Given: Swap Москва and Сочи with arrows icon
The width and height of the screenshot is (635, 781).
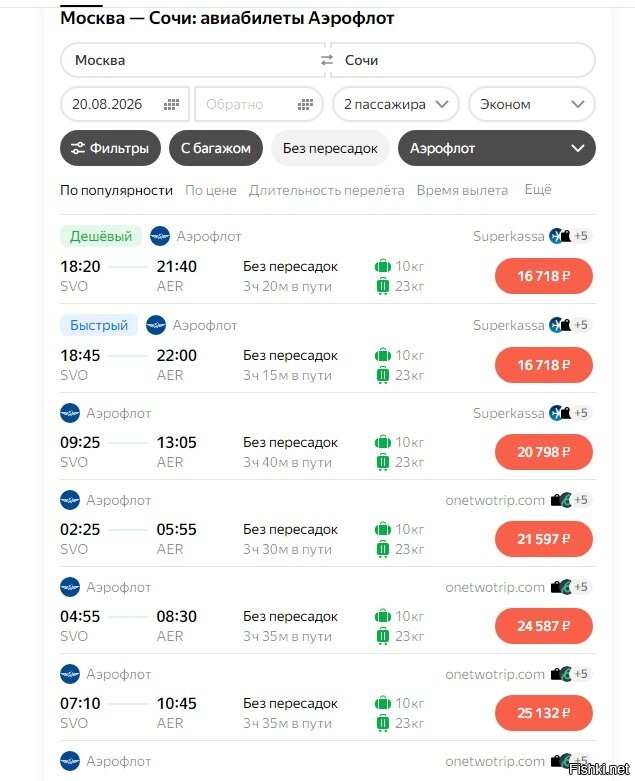Looking at the screenshot, I should [x=327, y=60].
